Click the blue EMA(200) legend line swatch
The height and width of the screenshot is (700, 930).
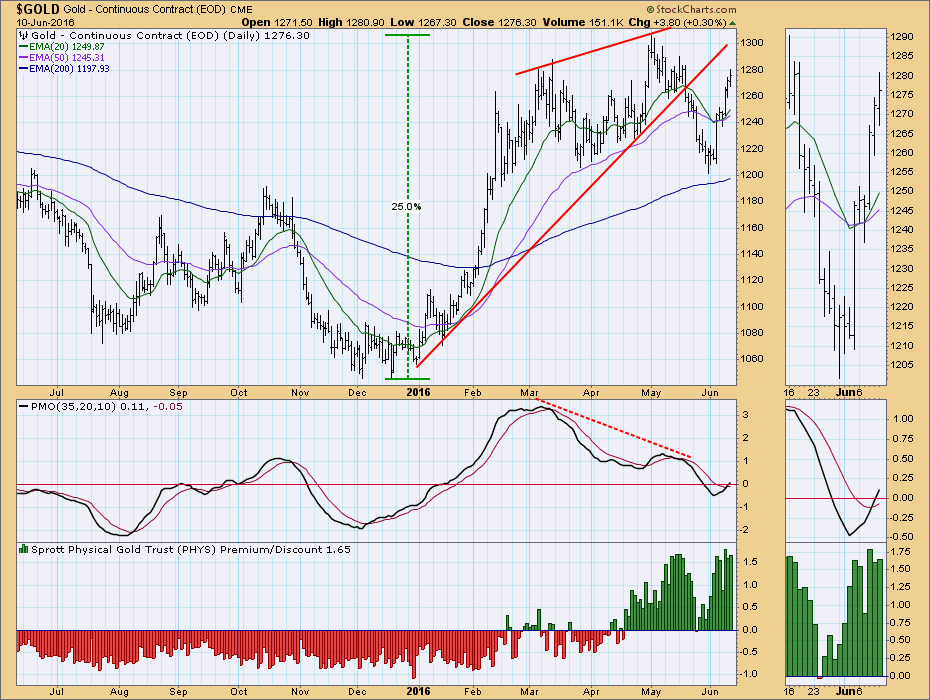[24, 70]
